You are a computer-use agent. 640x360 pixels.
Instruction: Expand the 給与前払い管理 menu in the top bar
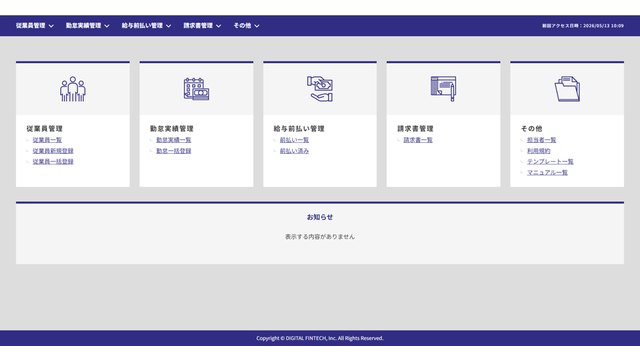pyautogui.click(x=146, y=26)
